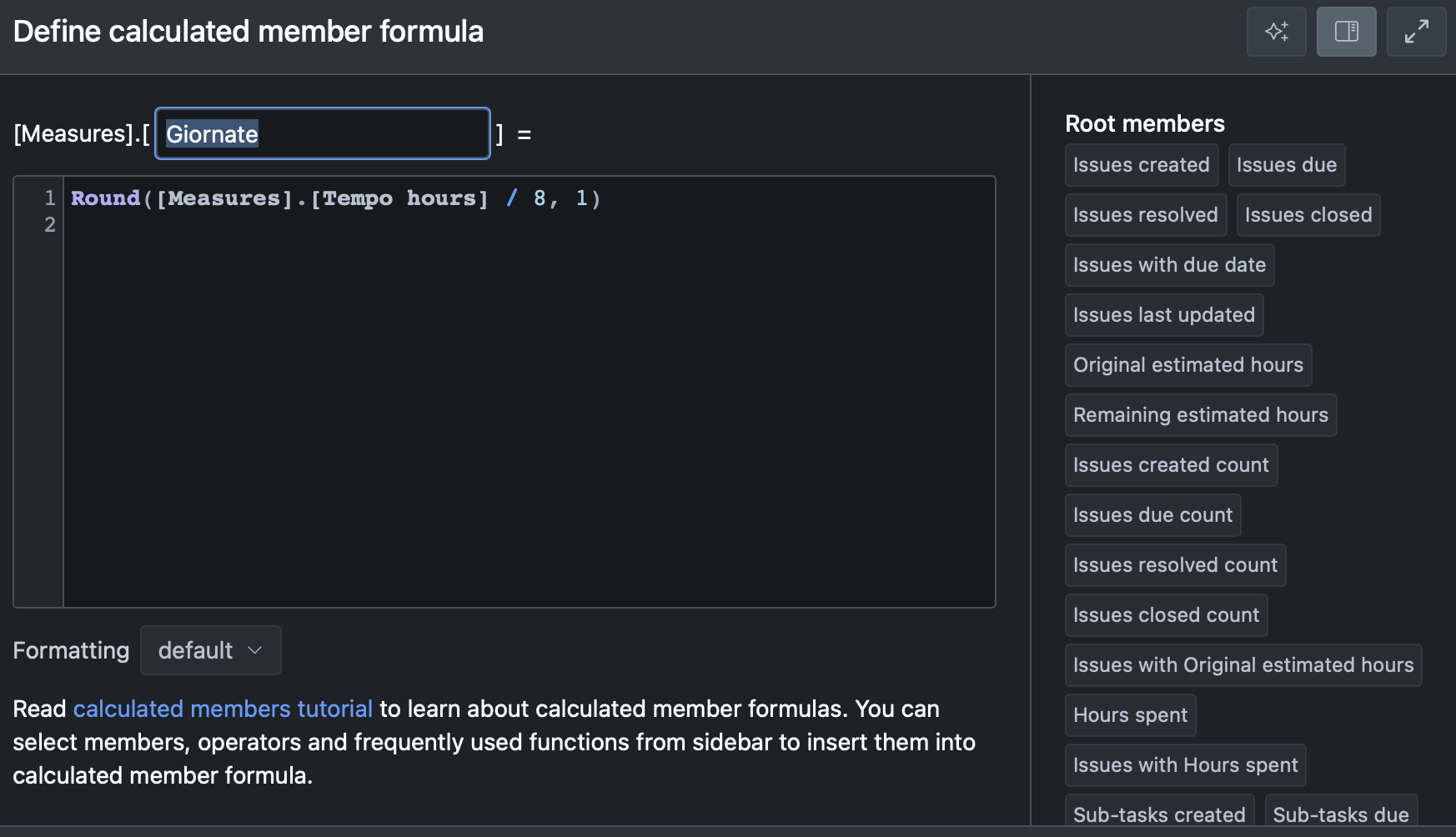Add Remaining estimated hours to formula

[1200, 415]
